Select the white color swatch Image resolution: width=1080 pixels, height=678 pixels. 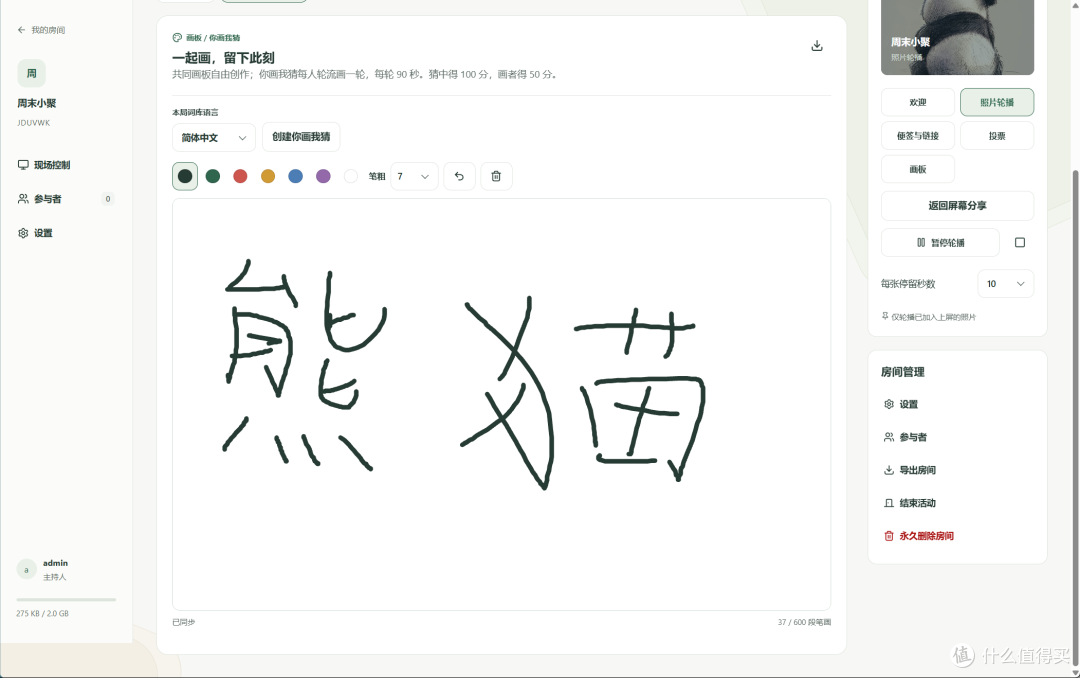coord(351,176)
